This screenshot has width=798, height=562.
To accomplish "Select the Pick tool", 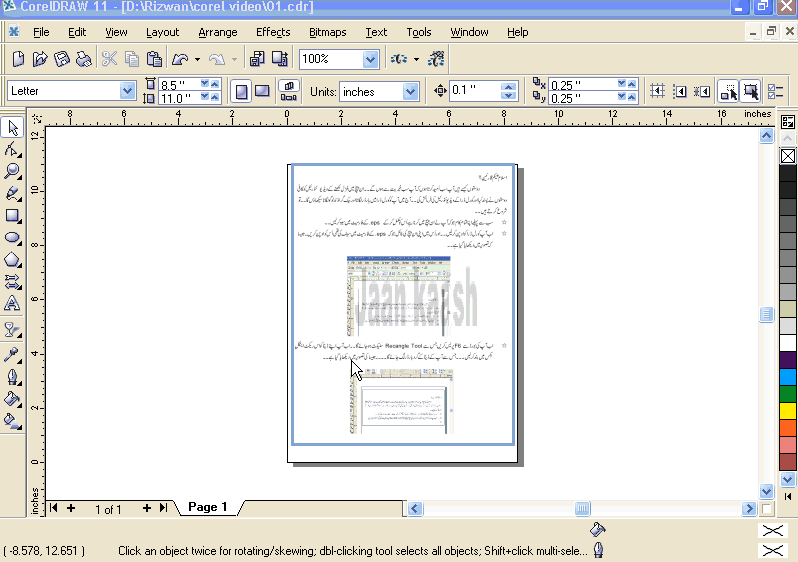I will [x=12, y=127].
